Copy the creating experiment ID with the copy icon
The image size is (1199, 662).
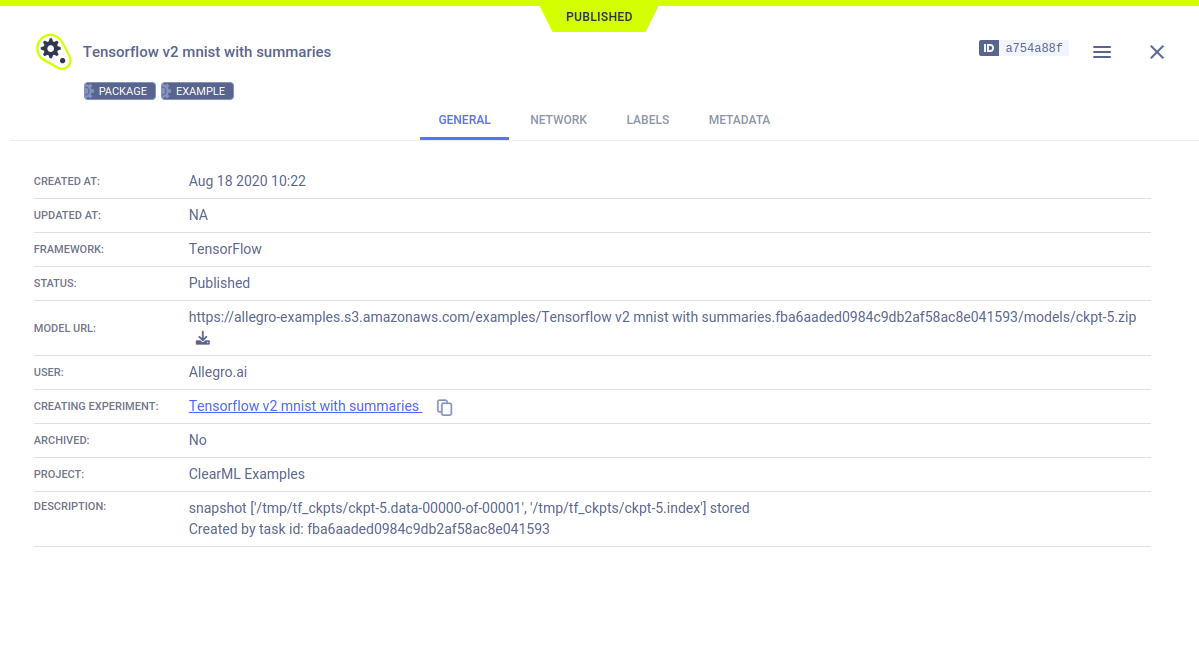pyautogui.click(x=445, y=407)
